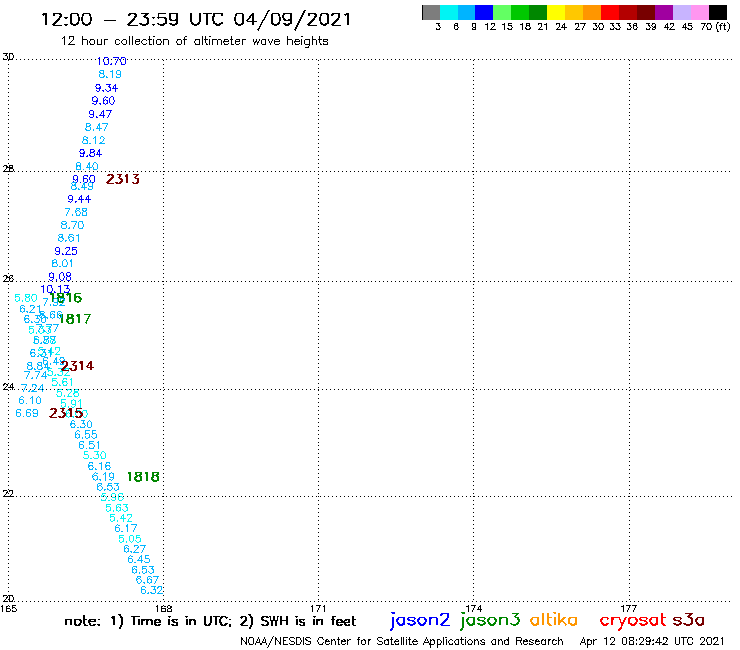Click the wave height value 6.55

coord(86,434)
